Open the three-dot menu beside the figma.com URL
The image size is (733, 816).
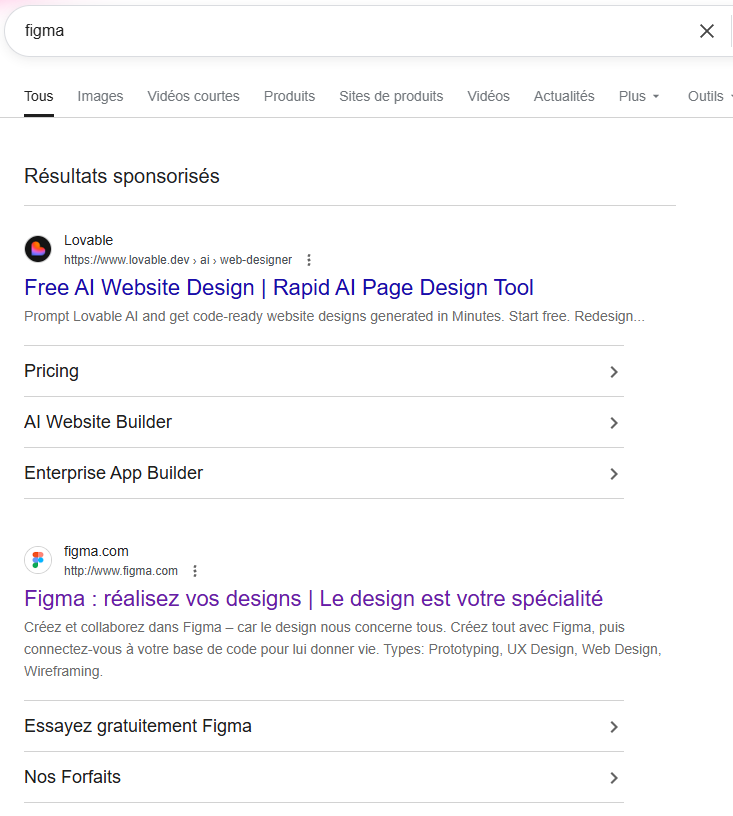click(195, 571)
